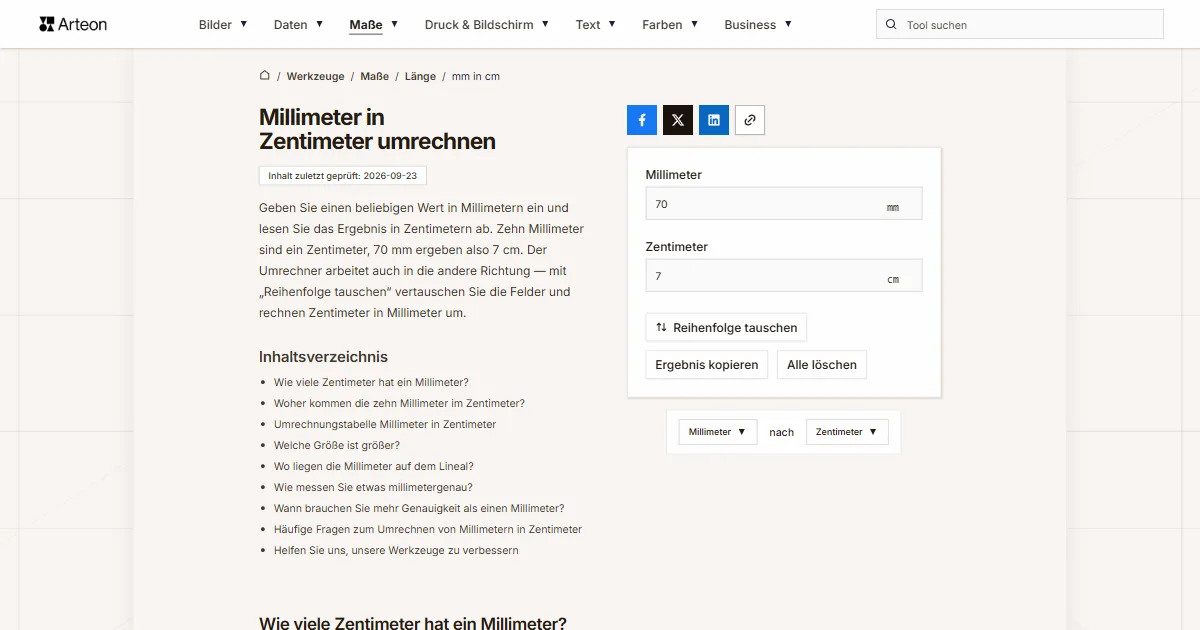
Task: Open the Zentimeter target unit dropdown
Action: pyautogui.click(x=847, y=432)
